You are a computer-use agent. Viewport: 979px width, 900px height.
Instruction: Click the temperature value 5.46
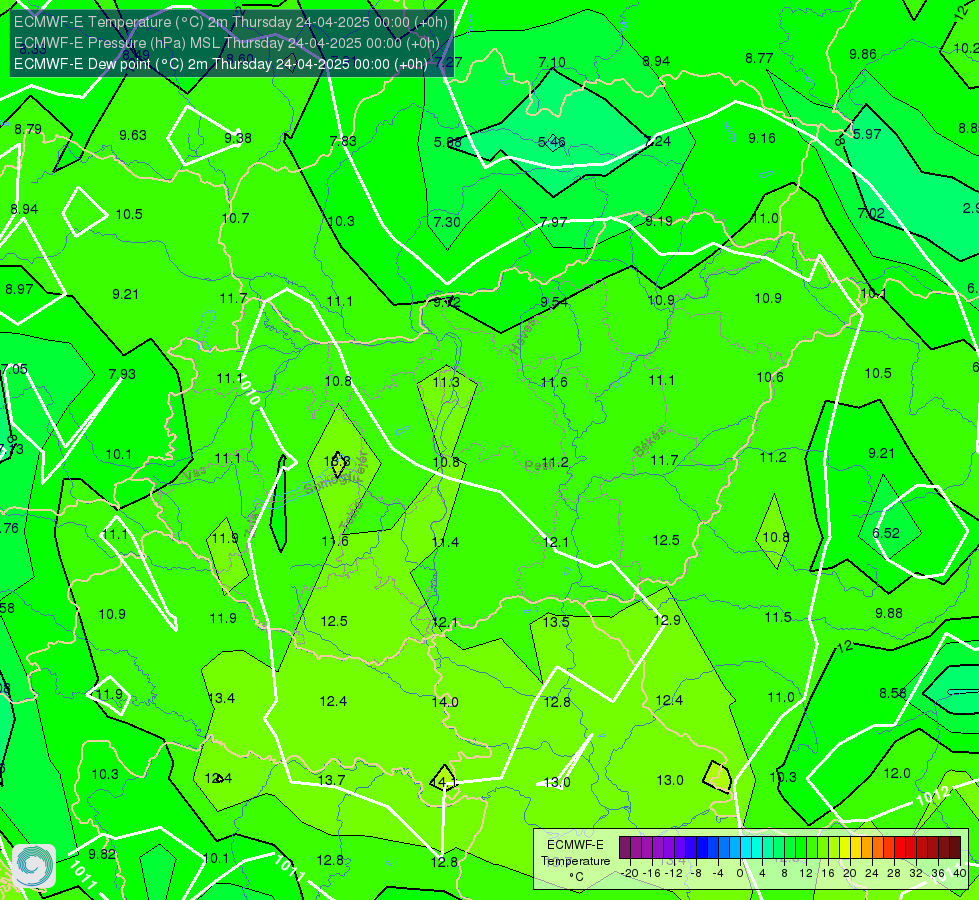(x=552, y=142)
